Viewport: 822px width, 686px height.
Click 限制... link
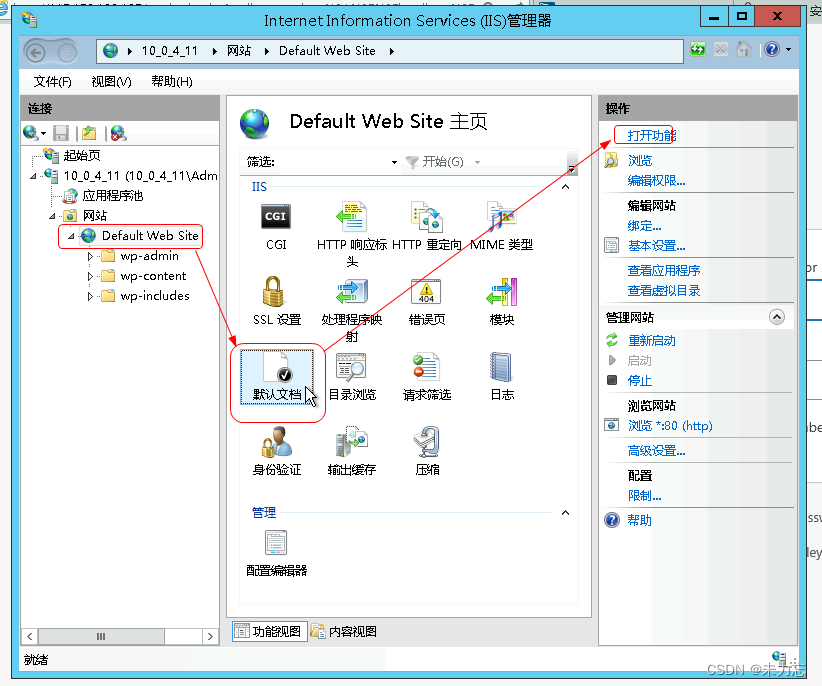point(644,496)
